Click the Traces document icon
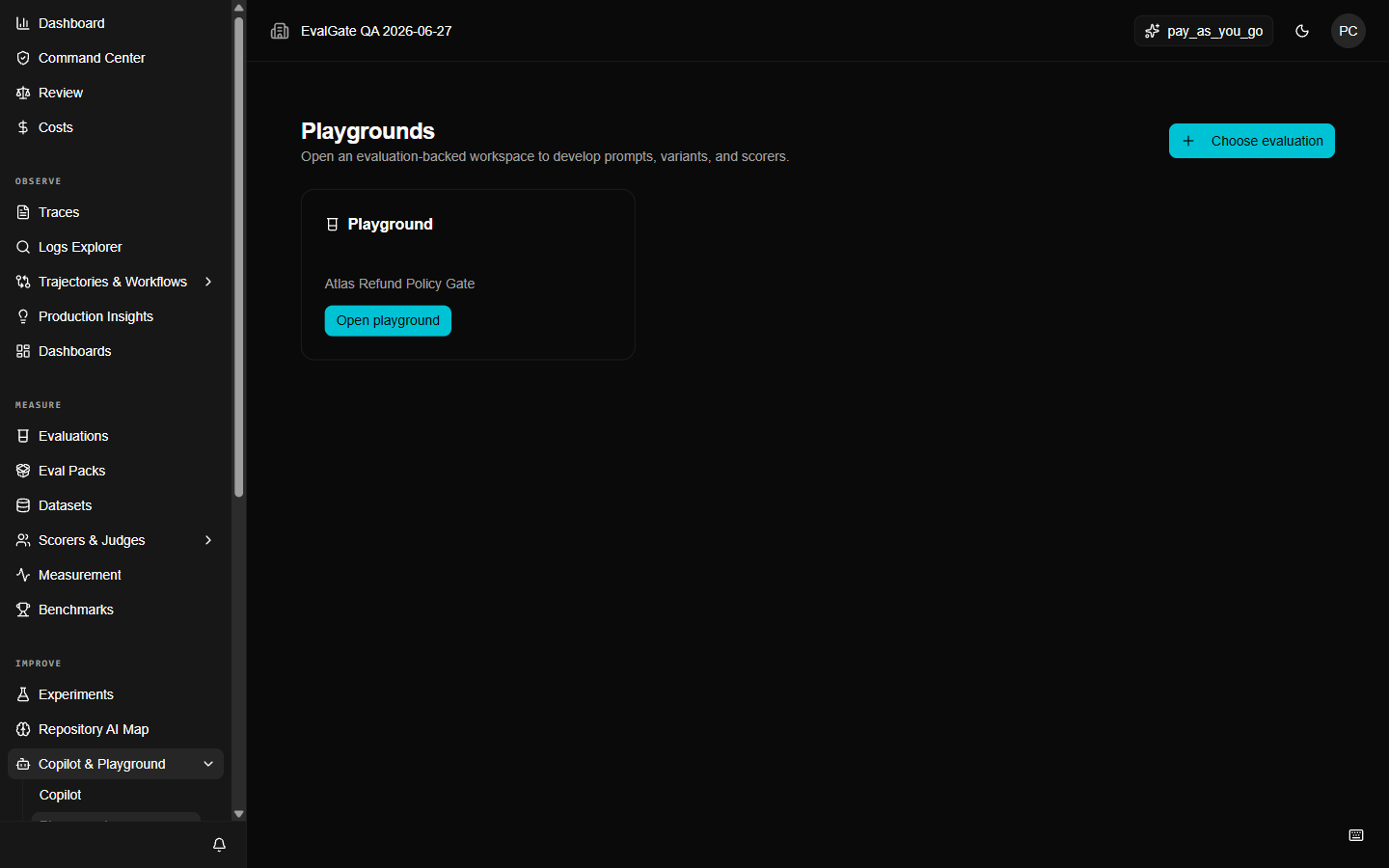Image resolution: width=1389 pixels, height=868 pixels. [x=23, y=212]
